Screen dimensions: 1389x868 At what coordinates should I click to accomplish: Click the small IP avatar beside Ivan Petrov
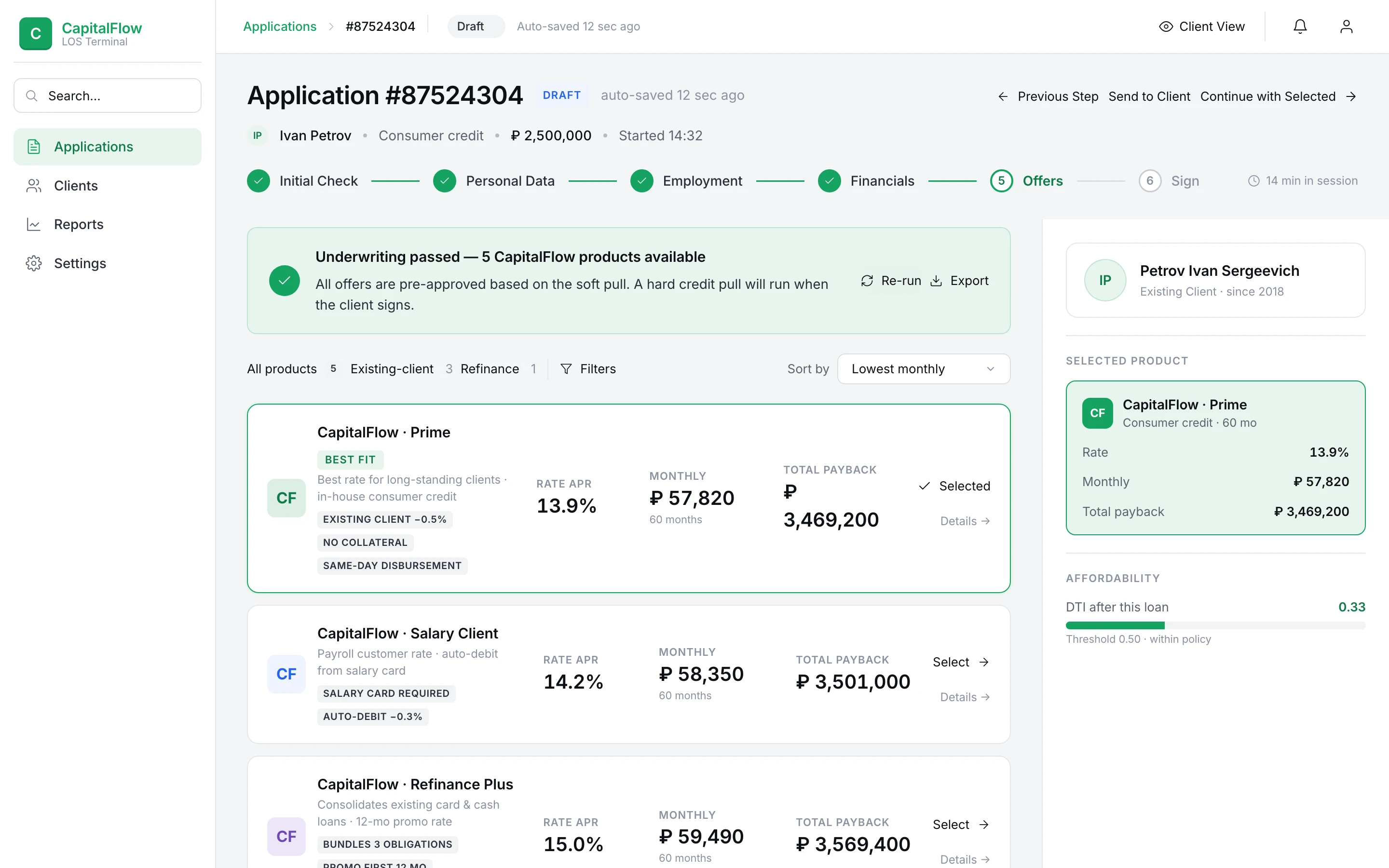[257, 136]
